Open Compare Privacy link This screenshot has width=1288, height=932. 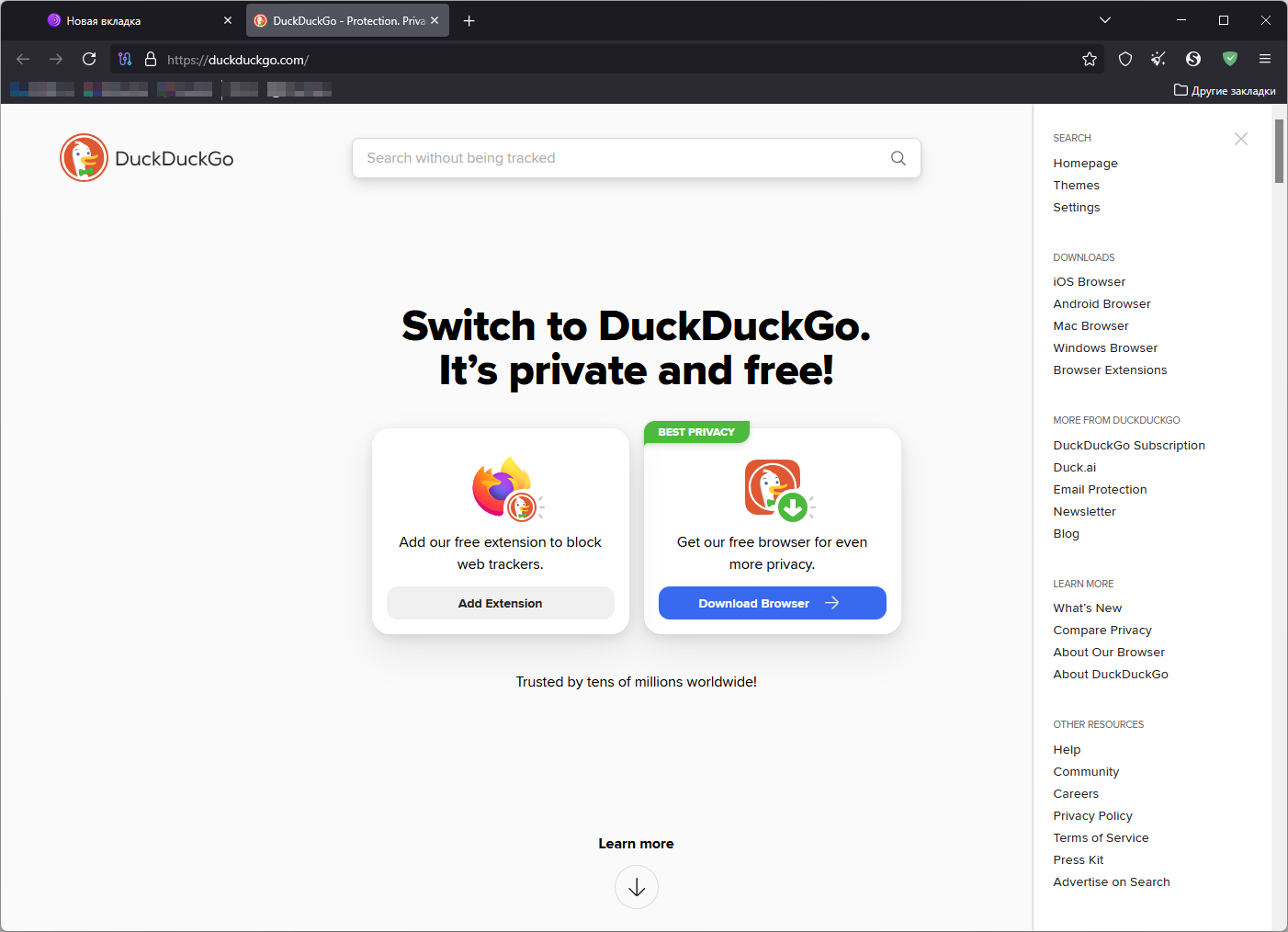(x=1102, y=630)
